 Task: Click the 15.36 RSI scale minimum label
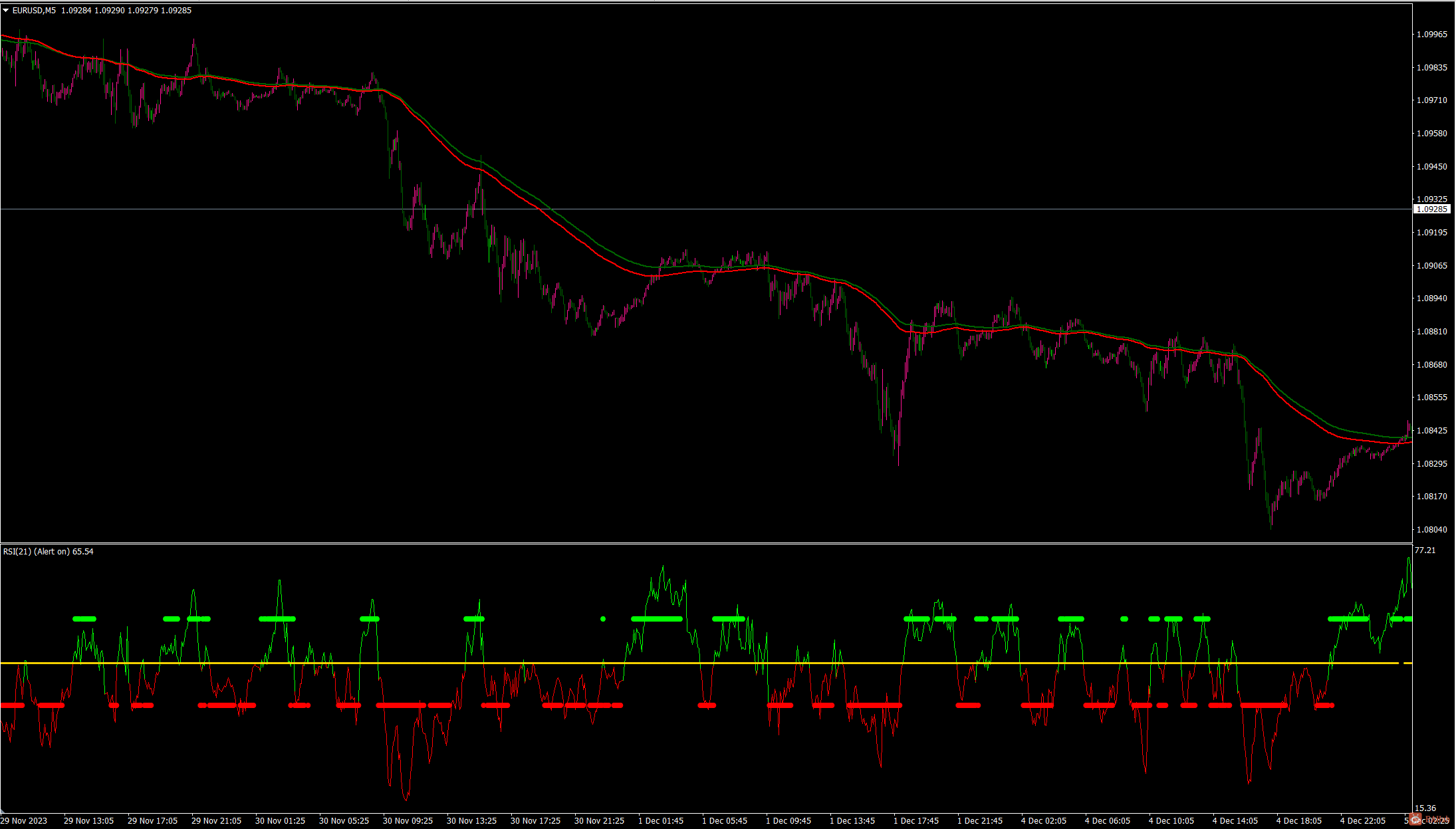[x=1425, y=808]
